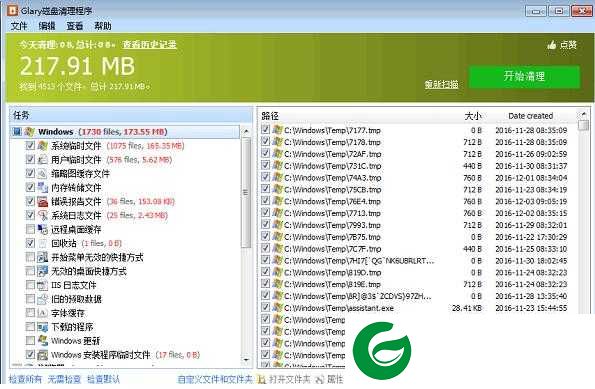Click the Glary app icon in title bar
Screen dimensions: 595x389
[13, 10]
